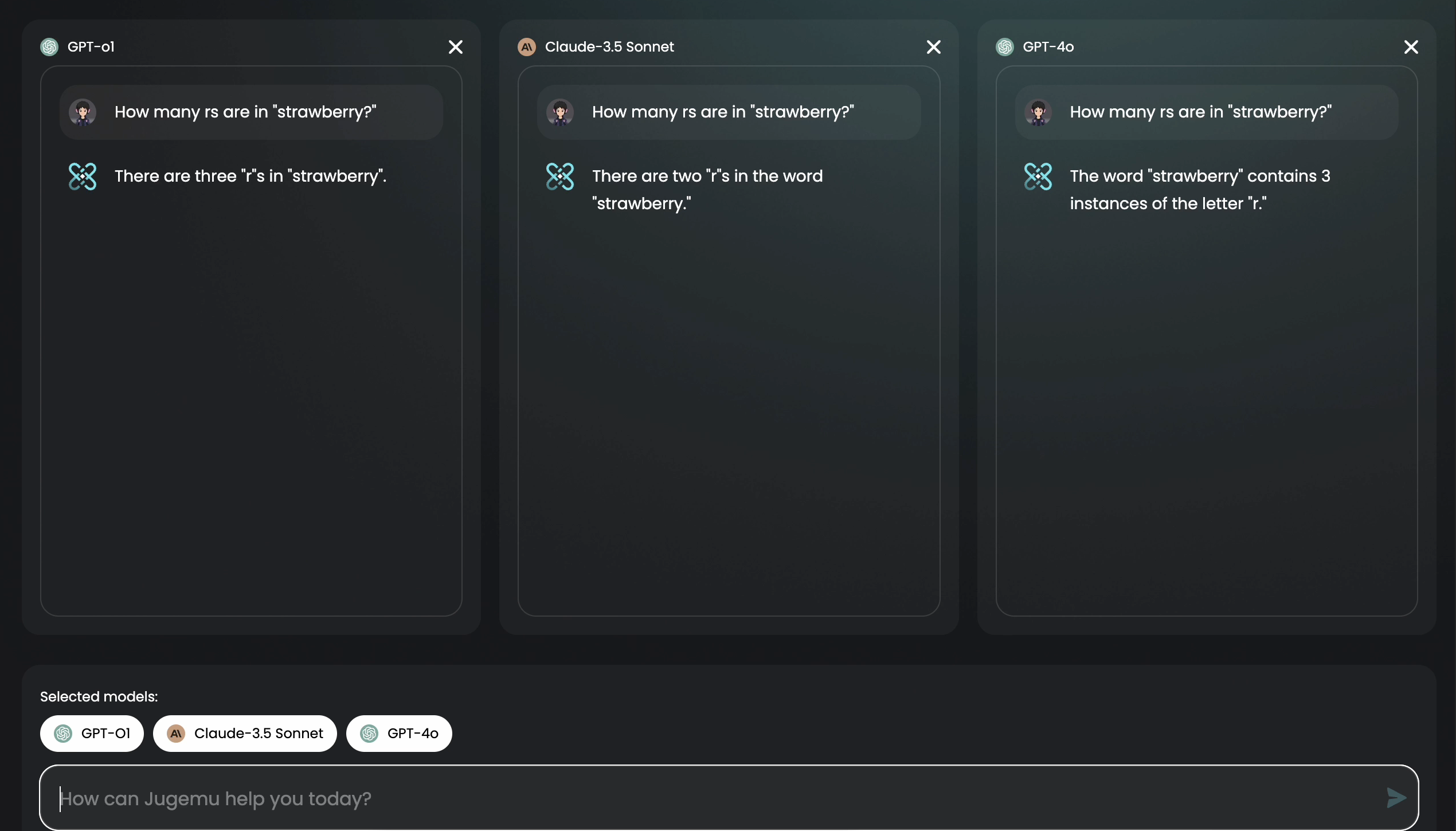The image size is (1456, 831).
Task: Toggle the GPT-4o selected model chip
Action: coord(399,733)
